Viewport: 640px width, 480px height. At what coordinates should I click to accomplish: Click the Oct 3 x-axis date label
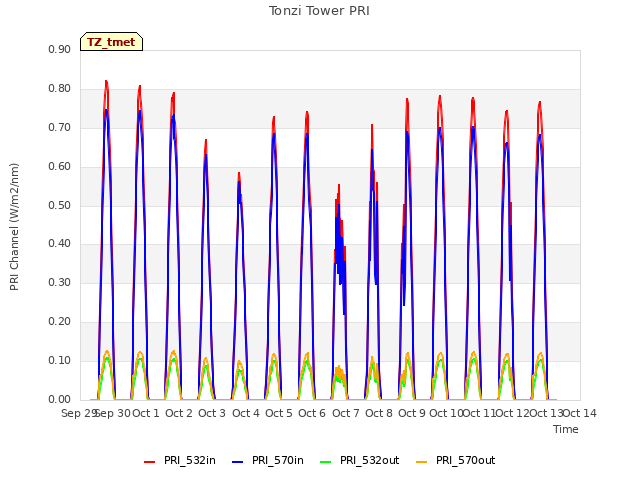coord(212,413)
